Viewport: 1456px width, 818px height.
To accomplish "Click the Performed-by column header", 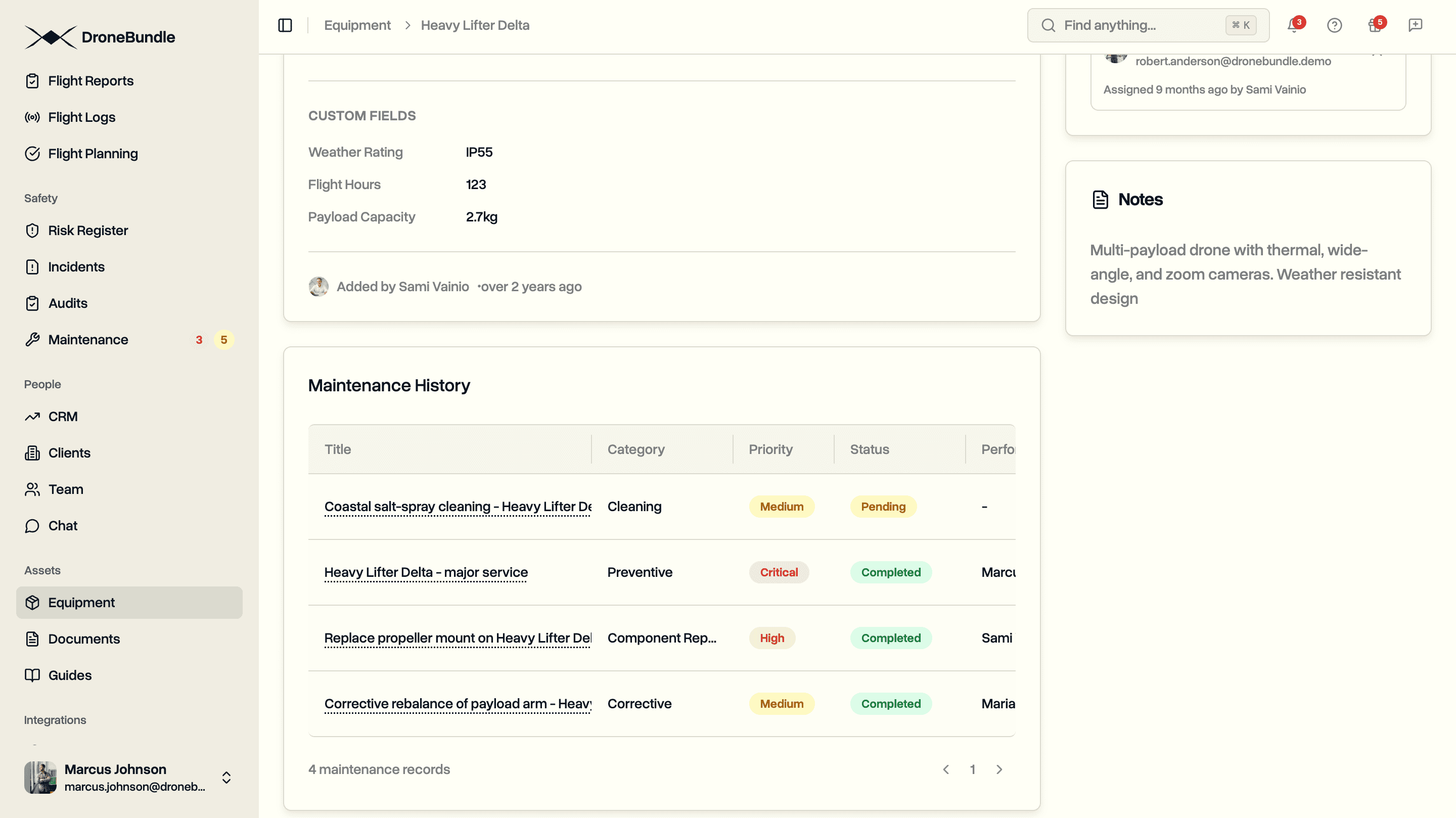I will [998, 449].
